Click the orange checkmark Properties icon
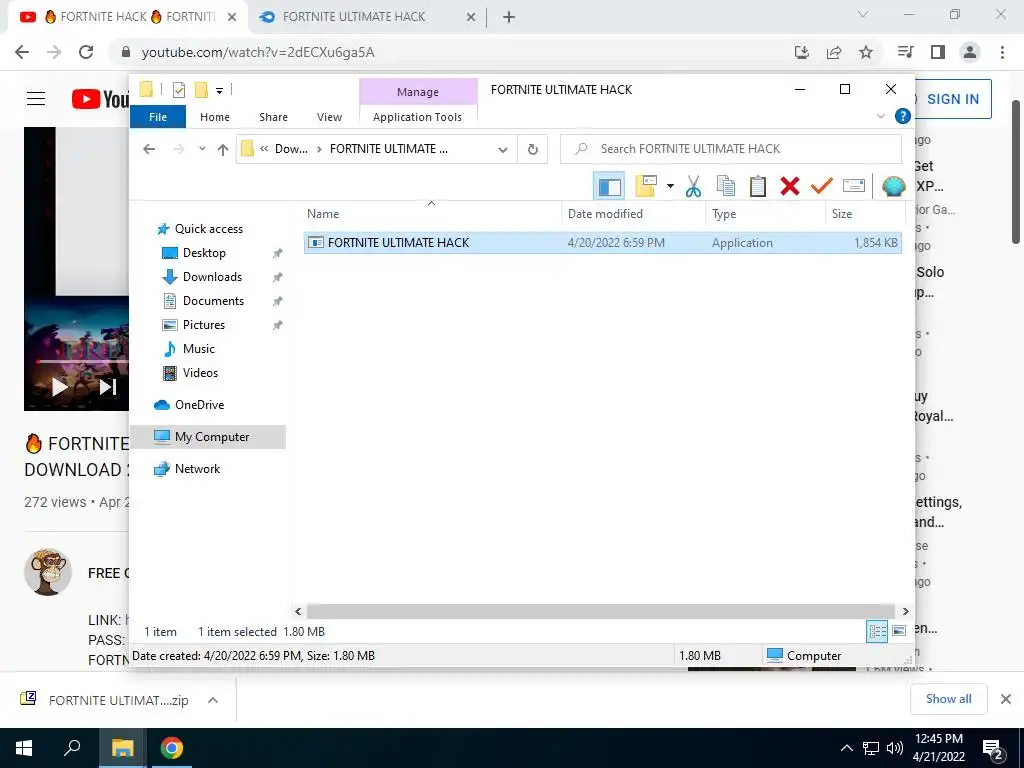1024x768 pixels. (822, 186)
